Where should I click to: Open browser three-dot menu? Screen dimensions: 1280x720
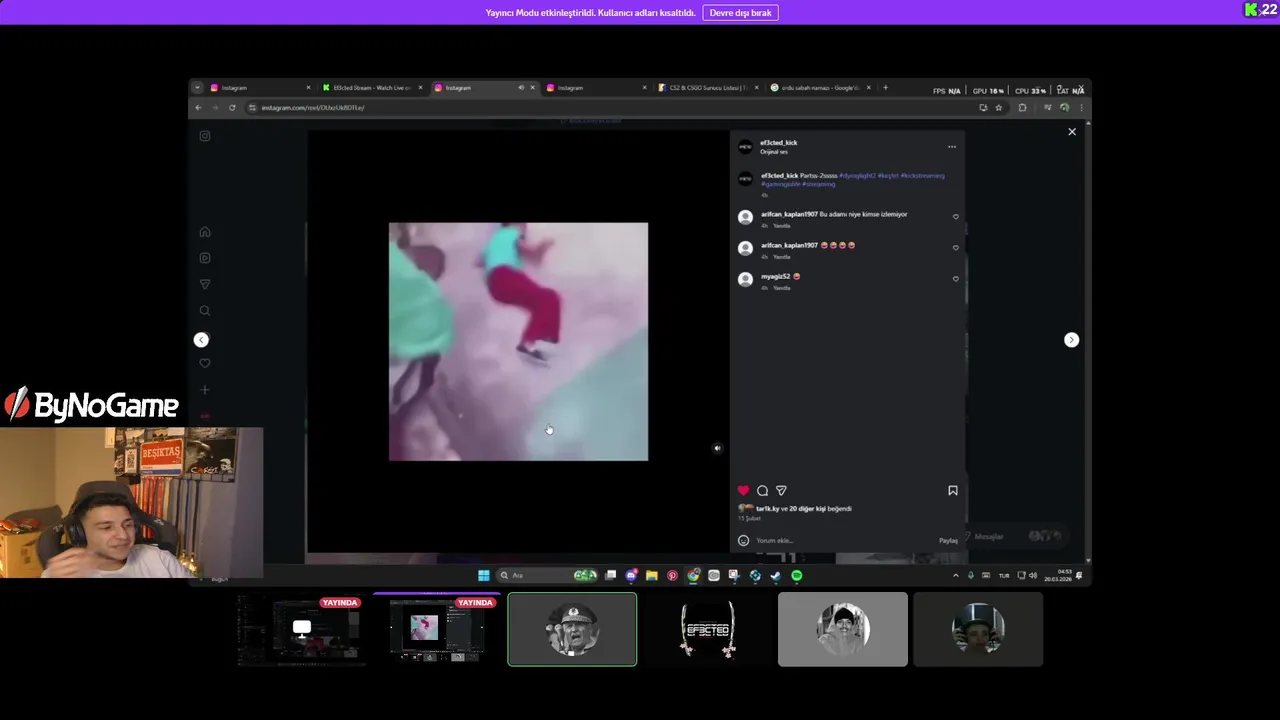[x=1081, y=108]
